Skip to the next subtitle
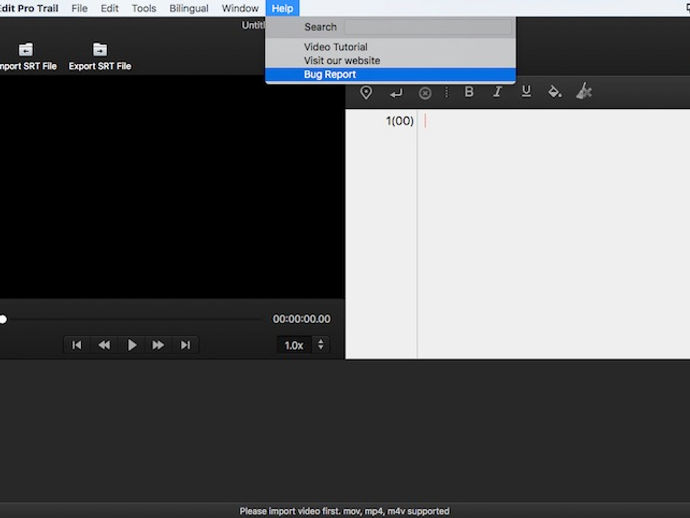 [186, 345]
